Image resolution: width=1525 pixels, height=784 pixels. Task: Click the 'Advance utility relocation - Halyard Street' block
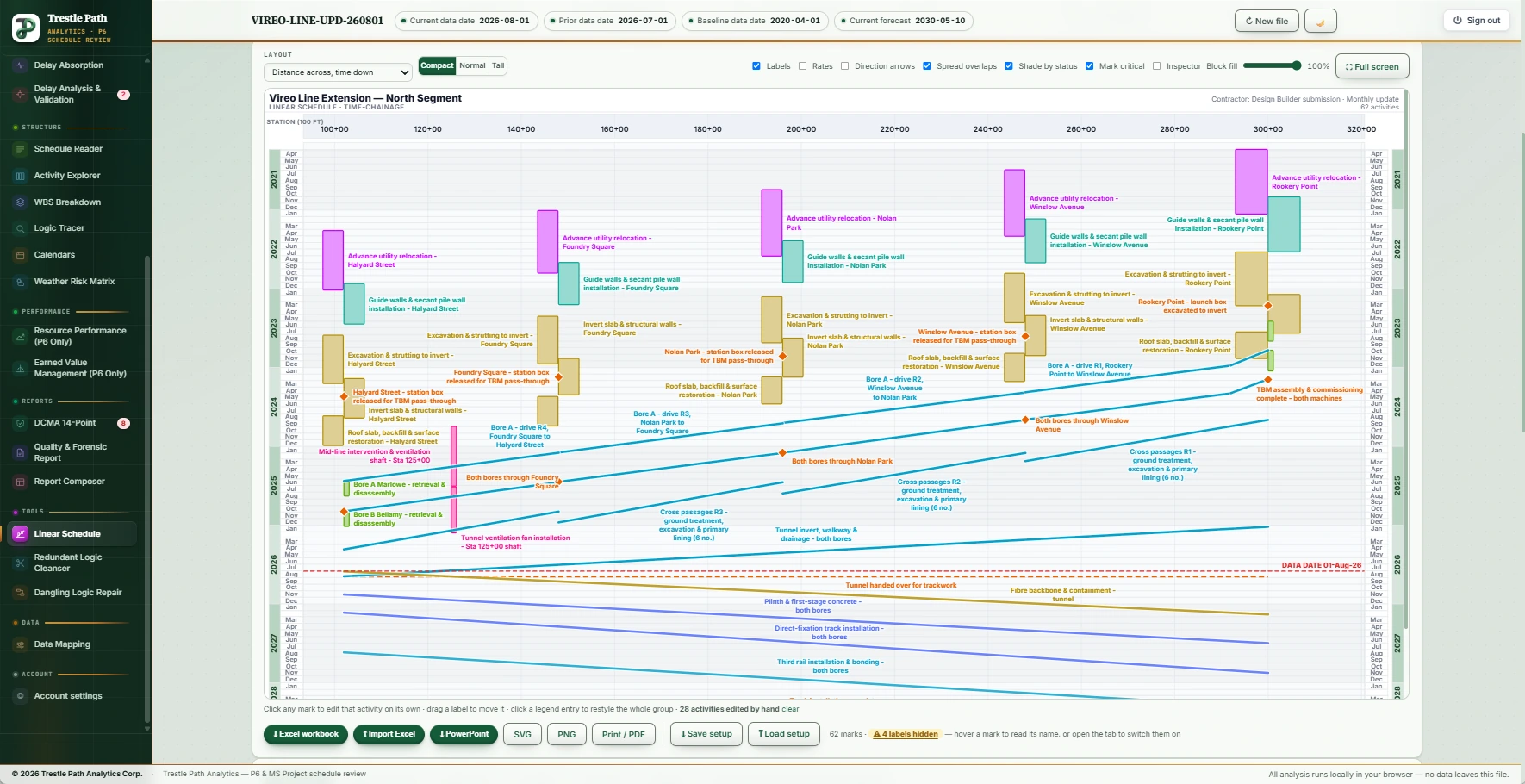333,260
